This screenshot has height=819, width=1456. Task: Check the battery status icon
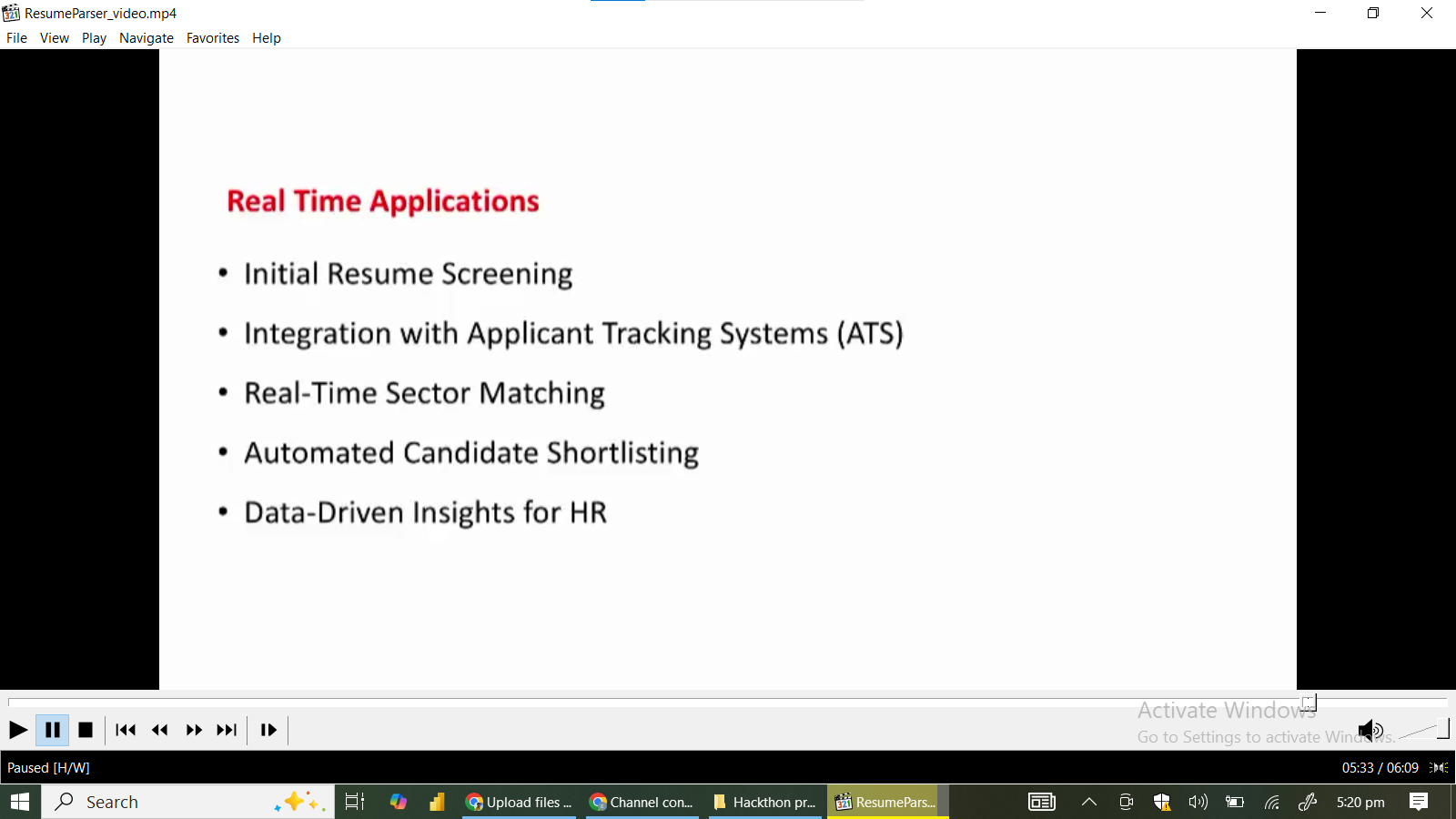coord(1235,802)
